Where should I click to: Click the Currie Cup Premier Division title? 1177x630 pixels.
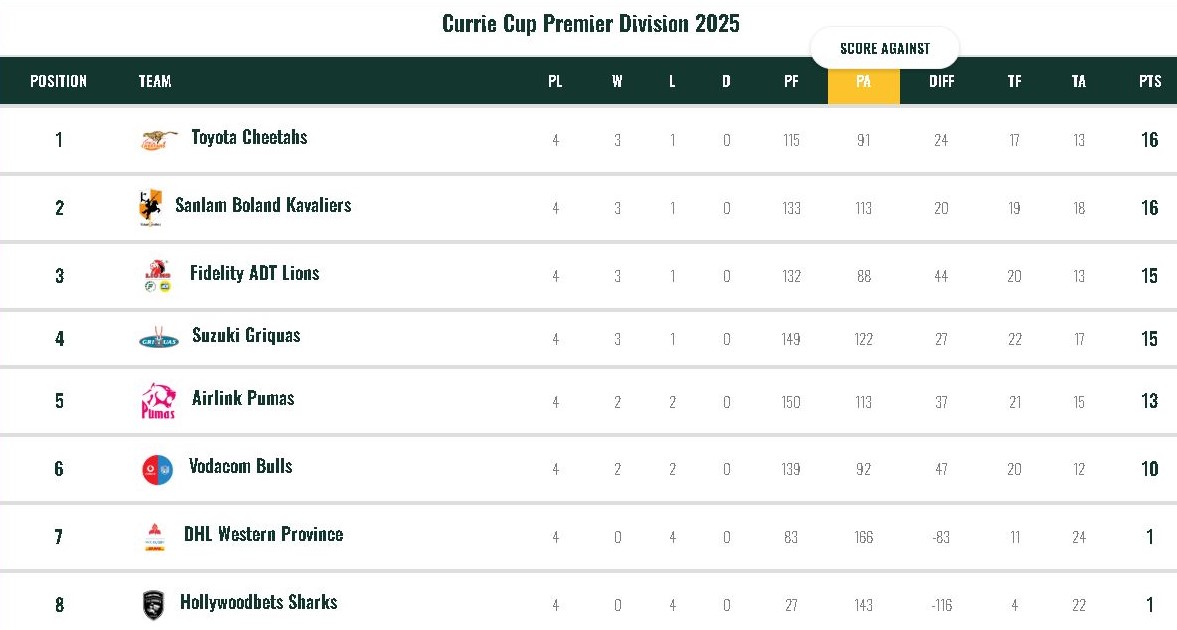click(590, 23)
